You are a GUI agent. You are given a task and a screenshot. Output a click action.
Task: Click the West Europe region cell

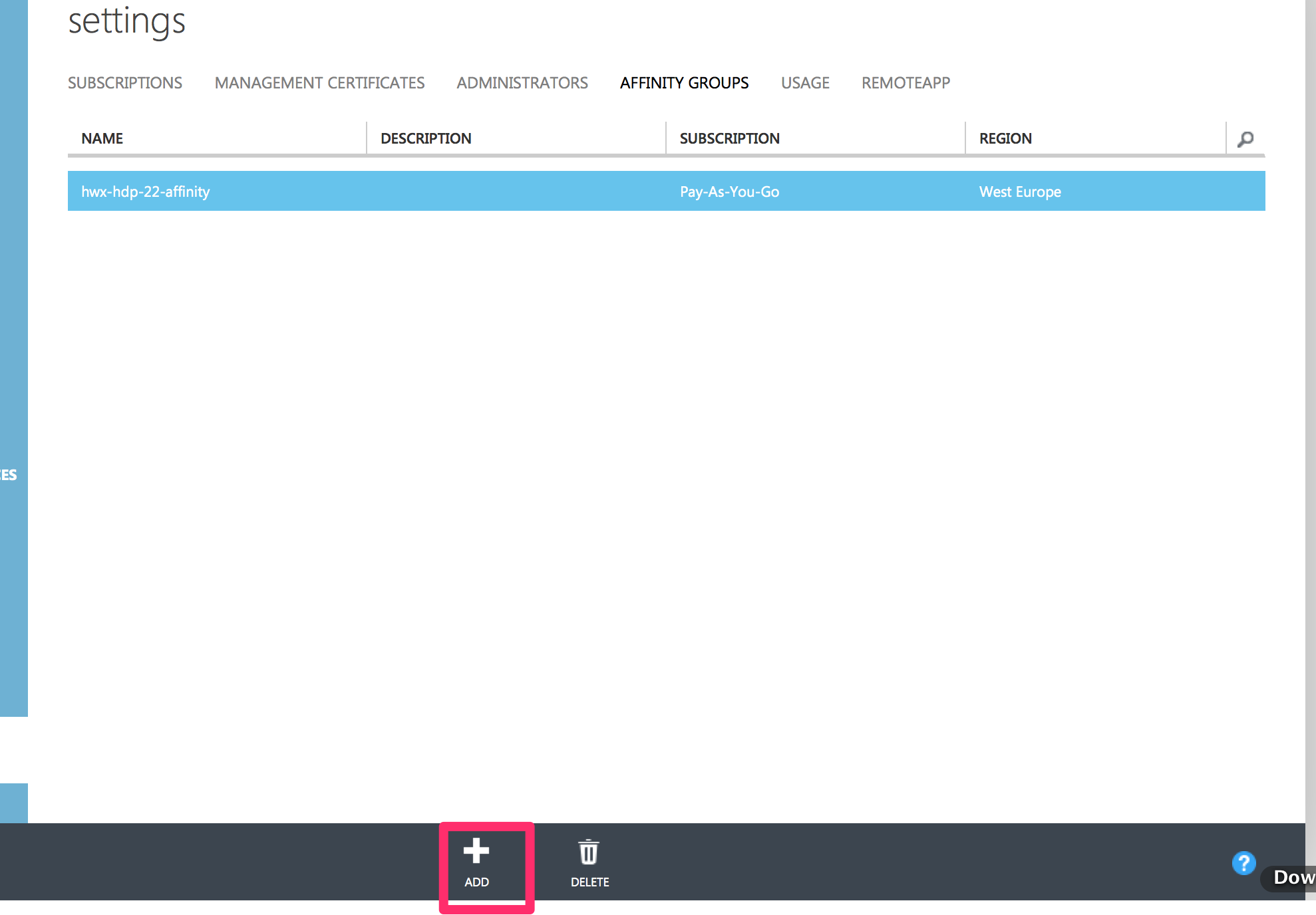pyautogui.click(x=1020, y=192)
